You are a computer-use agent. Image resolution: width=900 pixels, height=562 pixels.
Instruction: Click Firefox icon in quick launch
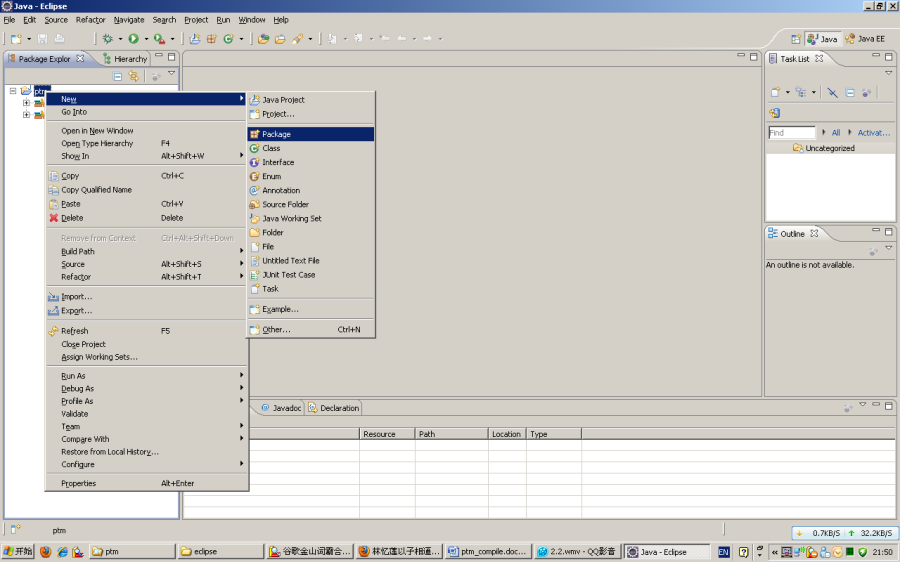coord(45,552)
